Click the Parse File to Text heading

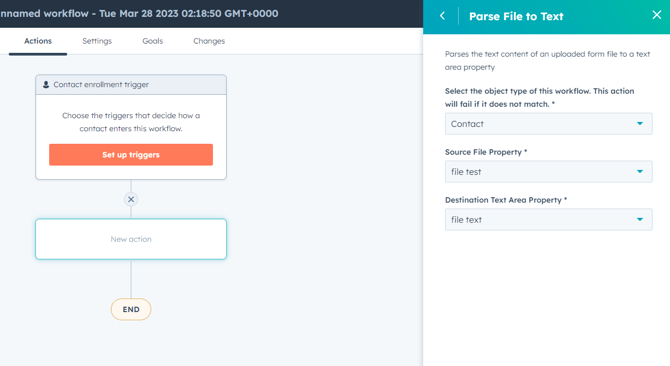click(x=516, y=16)
